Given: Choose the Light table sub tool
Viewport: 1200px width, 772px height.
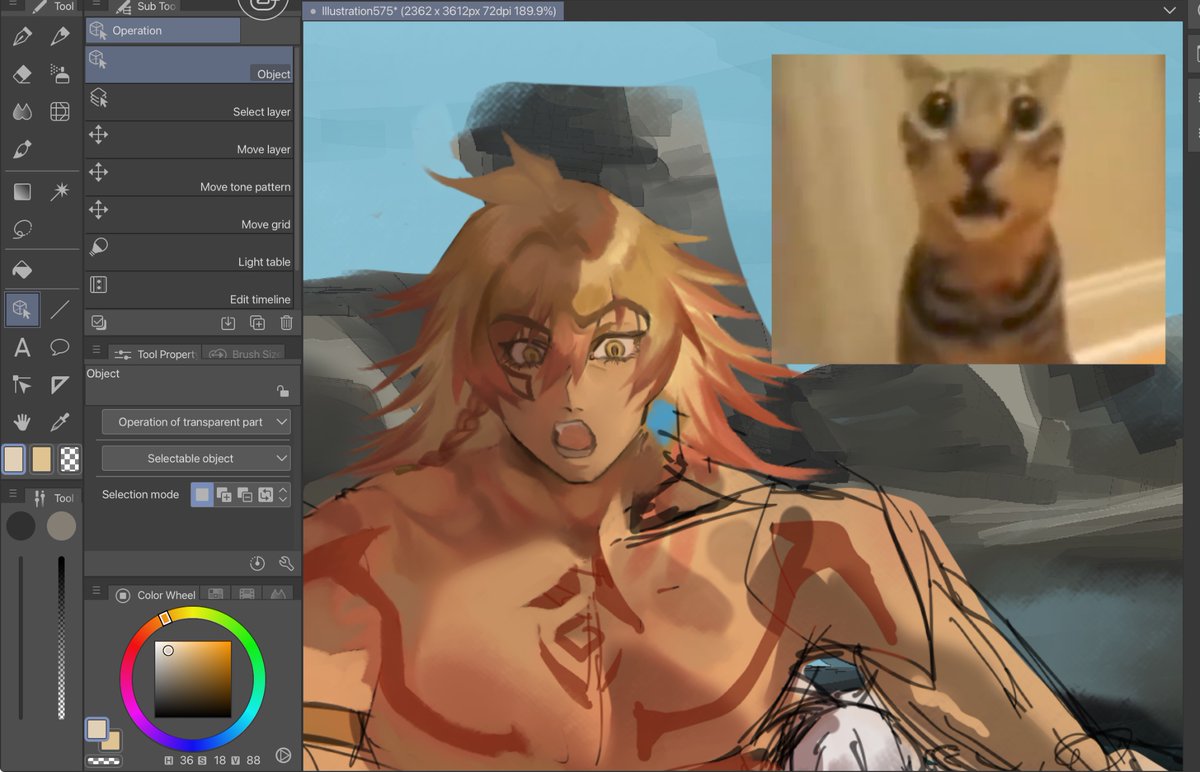Looking at the screenshot, I should click(189, 253).
